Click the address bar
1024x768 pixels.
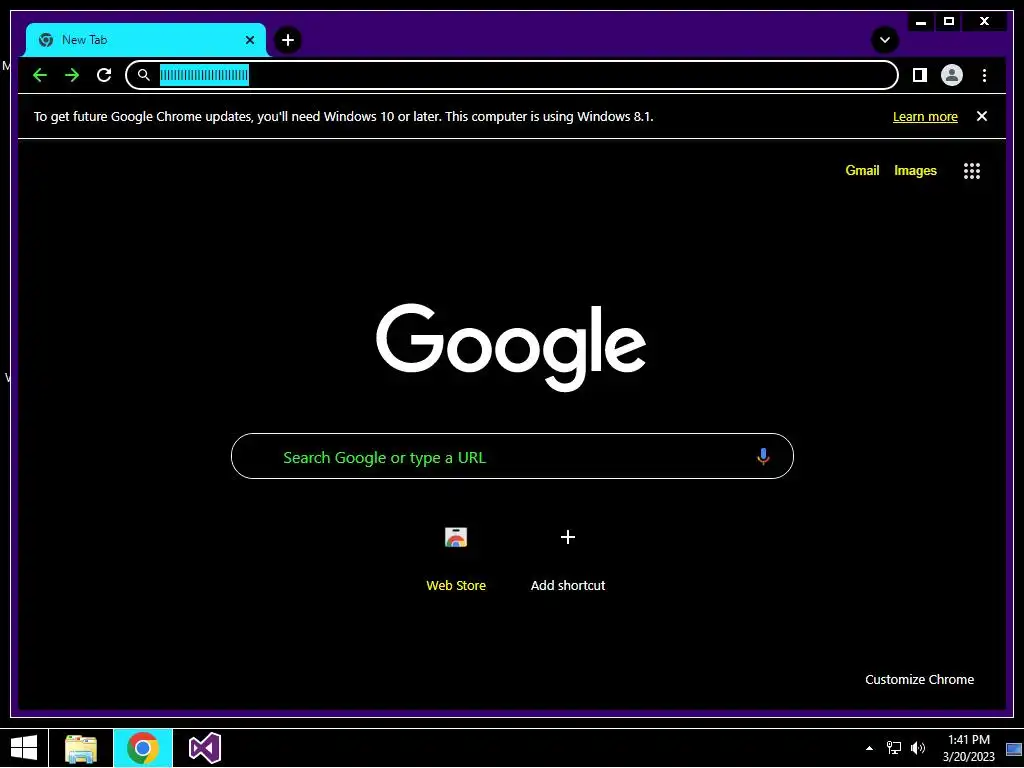tap(512, 75)
